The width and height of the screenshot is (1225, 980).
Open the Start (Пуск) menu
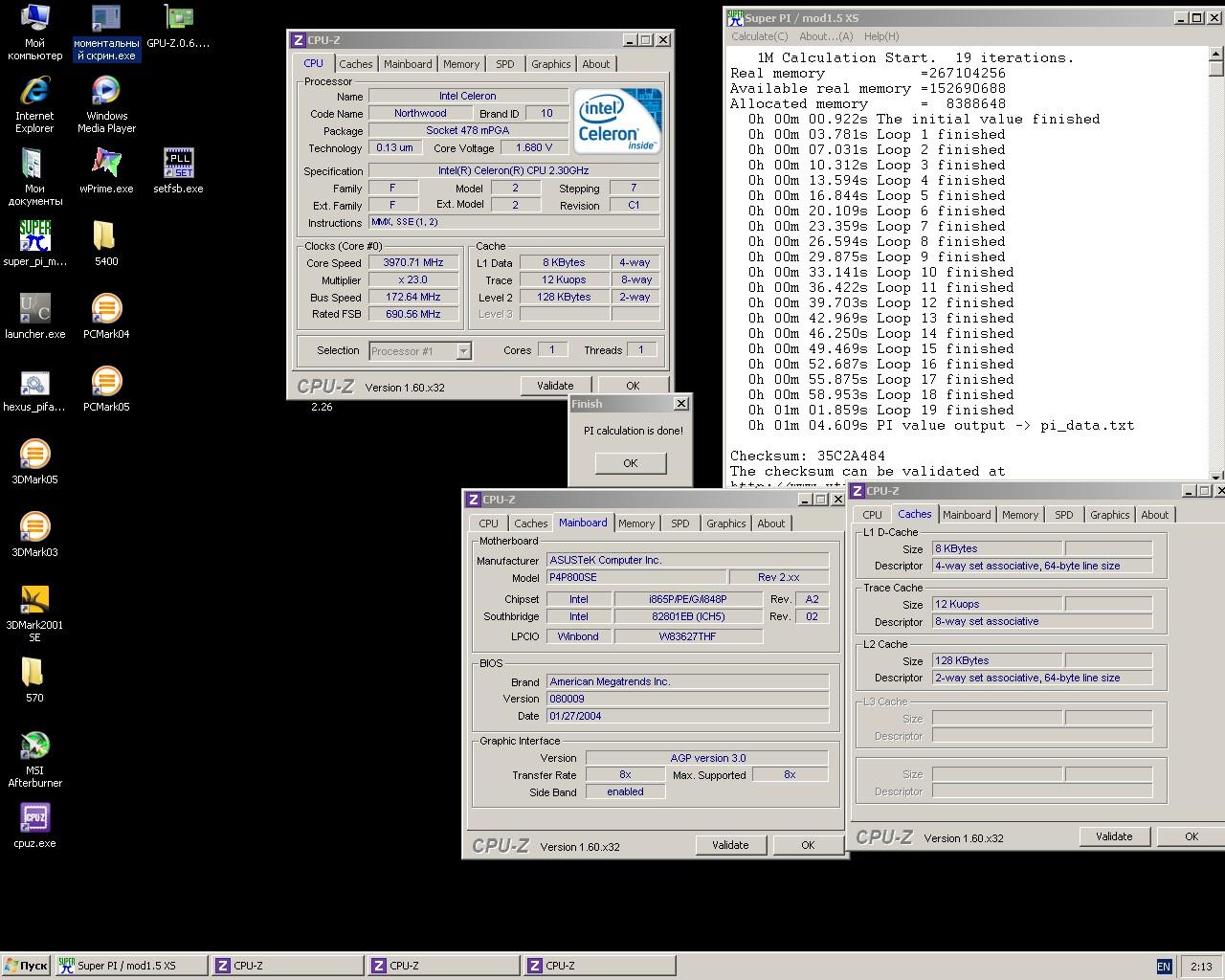[26, 966]
